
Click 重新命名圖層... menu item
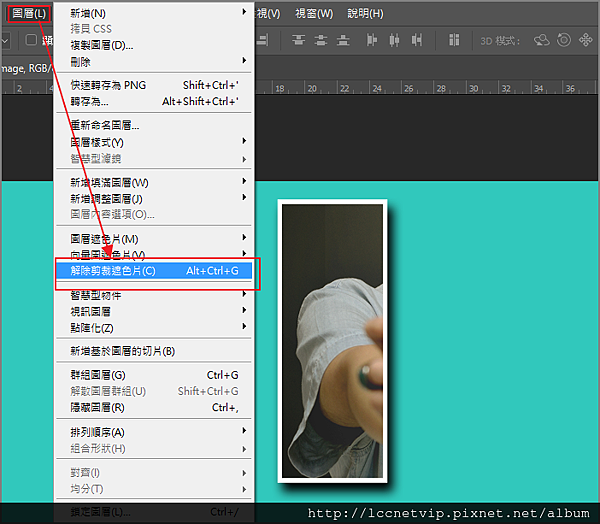[153, 125]
